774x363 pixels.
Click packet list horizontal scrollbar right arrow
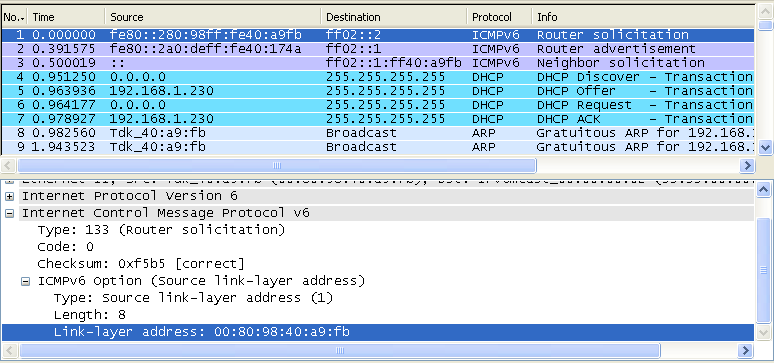click(748, 165)
